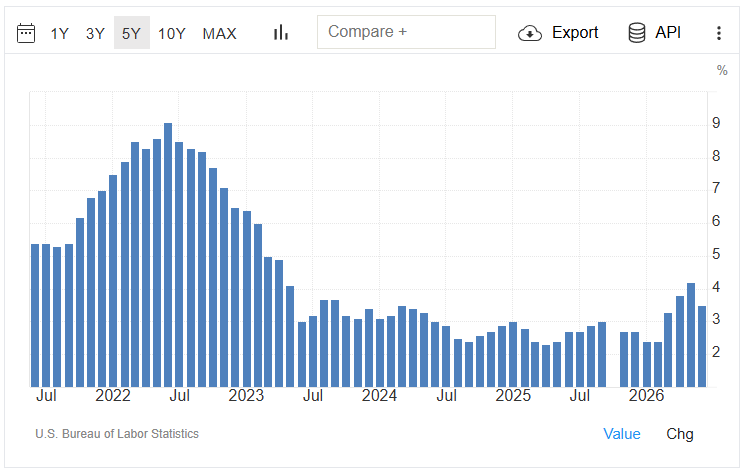Click the Export cloud download icon
The height and width of the screenshot is (470, 743).
(x=530, y=33)
